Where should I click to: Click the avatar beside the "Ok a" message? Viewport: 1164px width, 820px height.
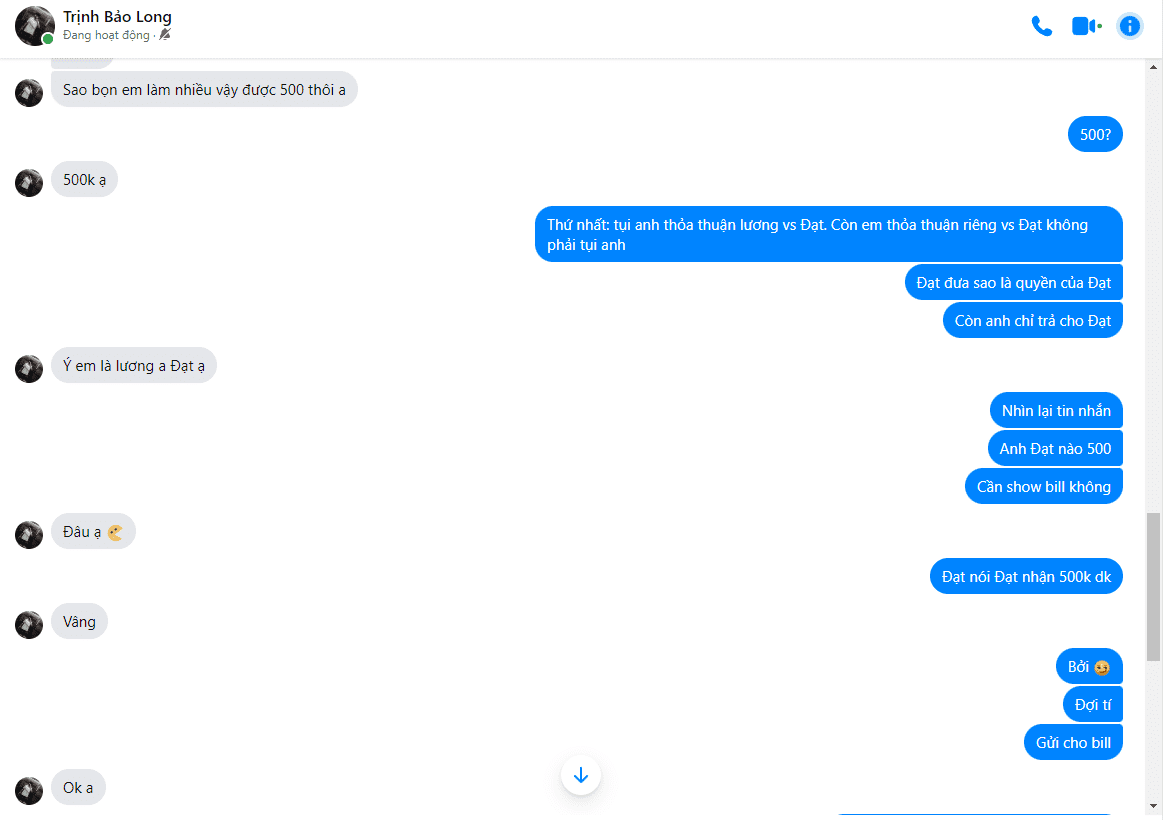pyautogui.click(x=29, y=790)
